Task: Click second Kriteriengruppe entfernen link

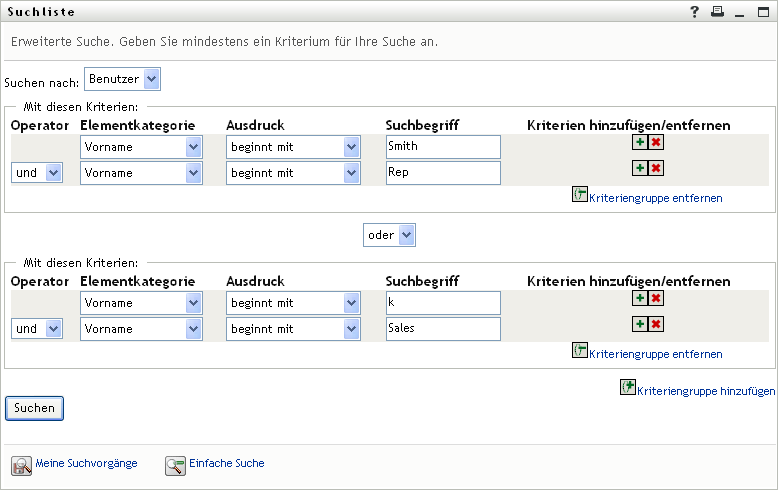Action: tap(655, 354)
